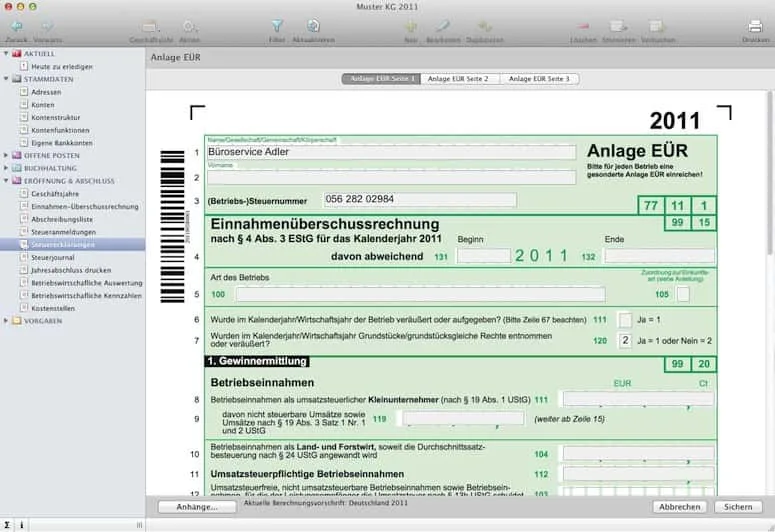
Task: Click the document icon beside Kostenstellen
Action: point(24,308)
